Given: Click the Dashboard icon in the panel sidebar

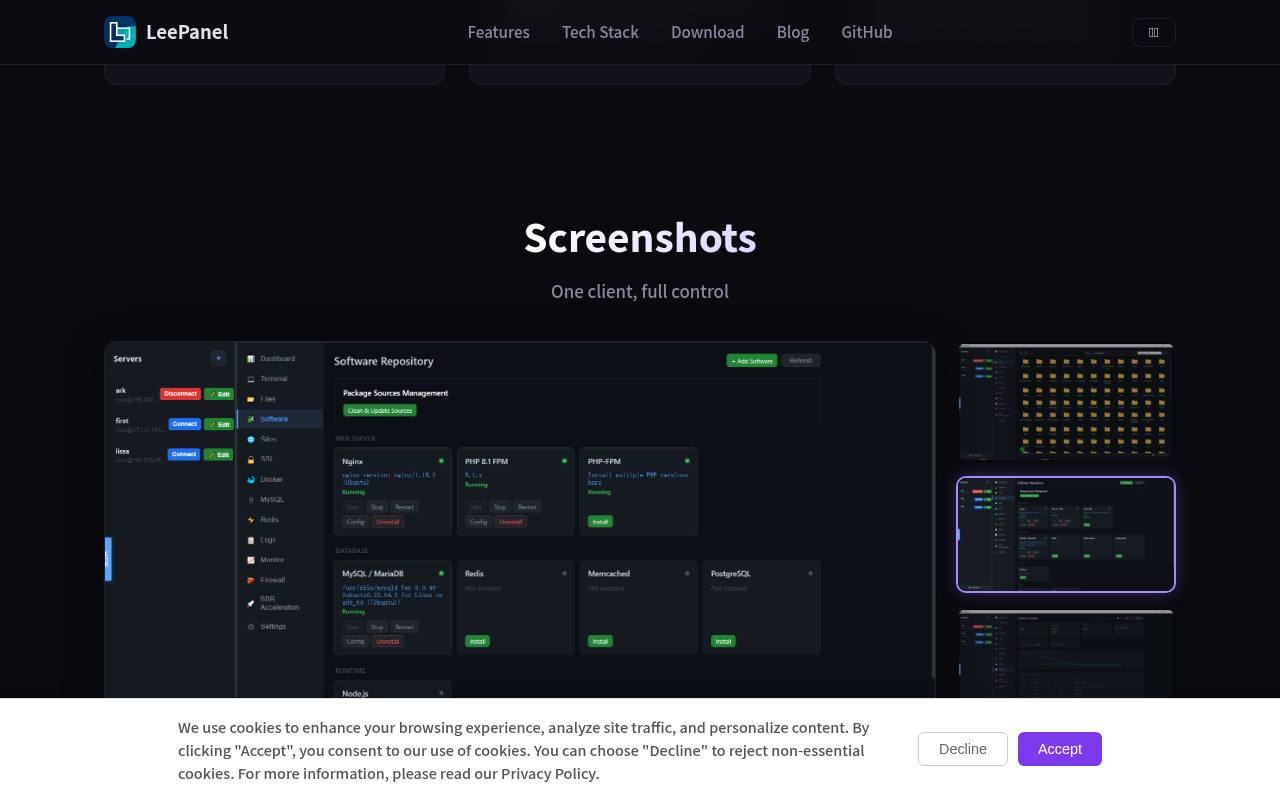Looking at the screenshot, I should tap(251, 359).
